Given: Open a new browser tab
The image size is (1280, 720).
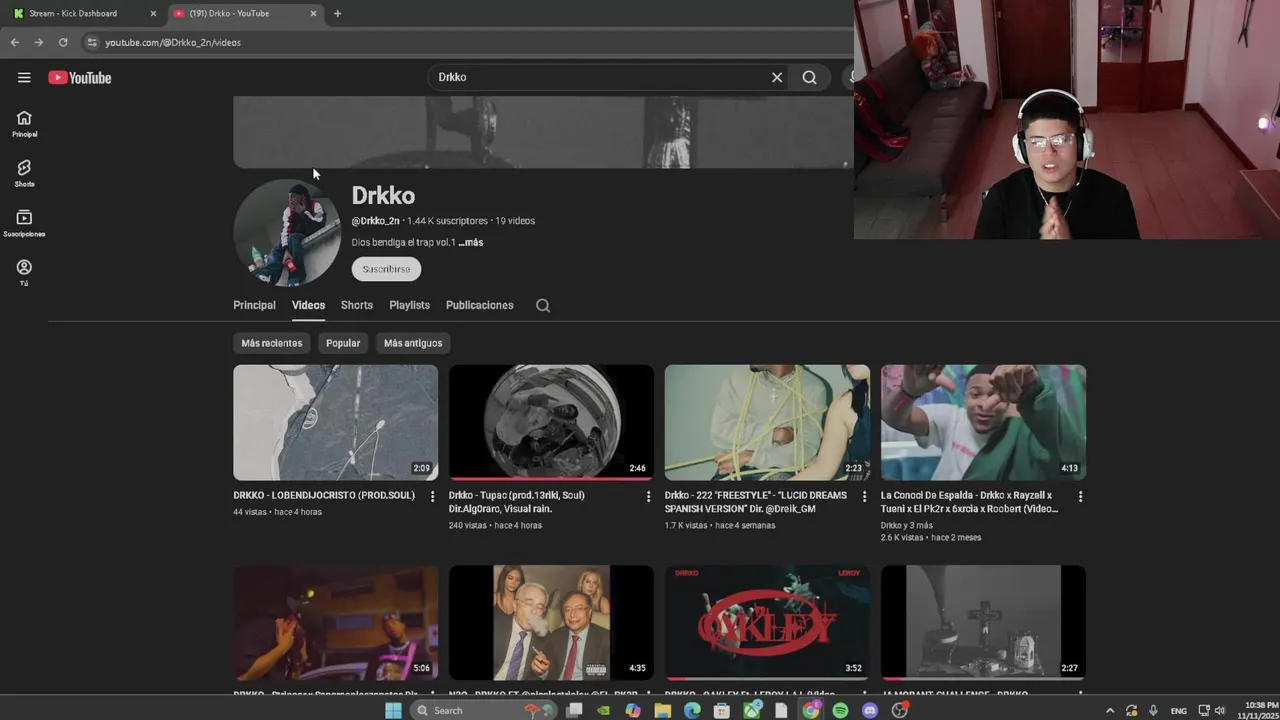Looking at the screenshot, I should pos(337,13).
